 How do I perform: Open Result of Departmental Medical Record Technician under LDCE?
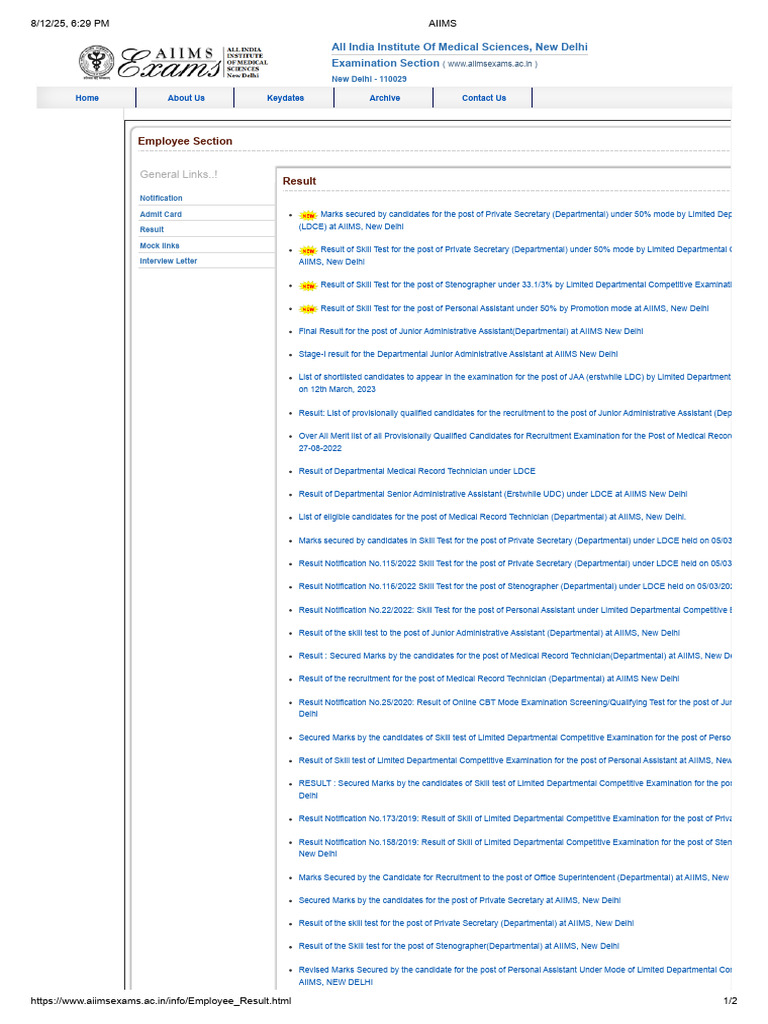tap(417, 472)
